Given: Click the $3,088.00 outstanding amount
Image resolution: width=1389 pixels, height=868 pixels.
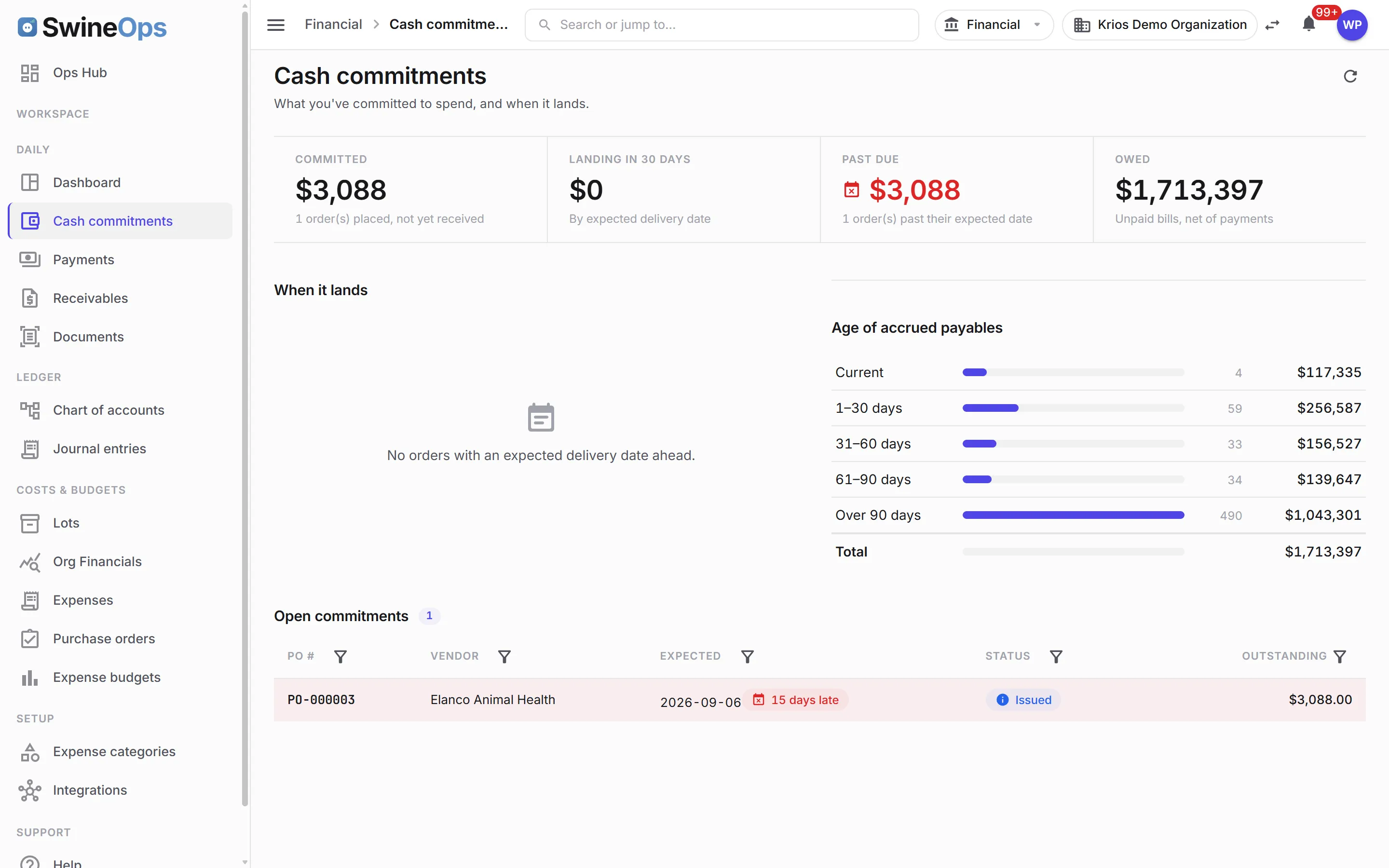Looking at the screenshot, I should [1320, 700].
